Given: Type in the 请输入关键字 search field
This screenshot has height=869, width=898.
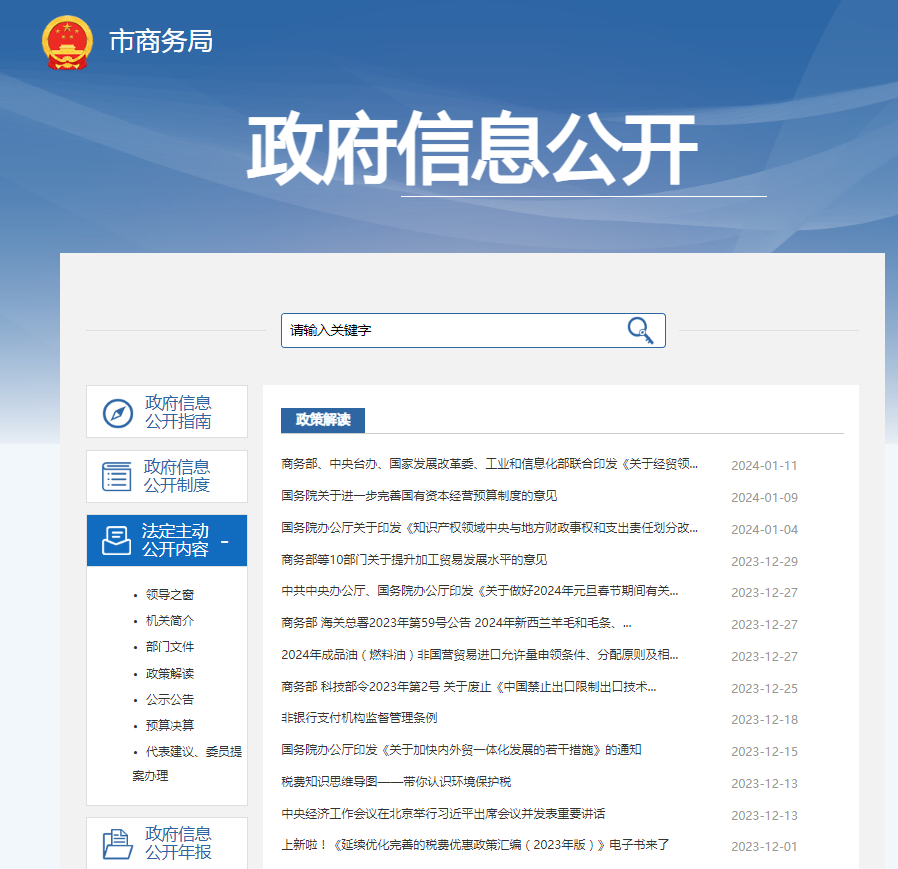Looking at the screenshot, I should (450, 330).
